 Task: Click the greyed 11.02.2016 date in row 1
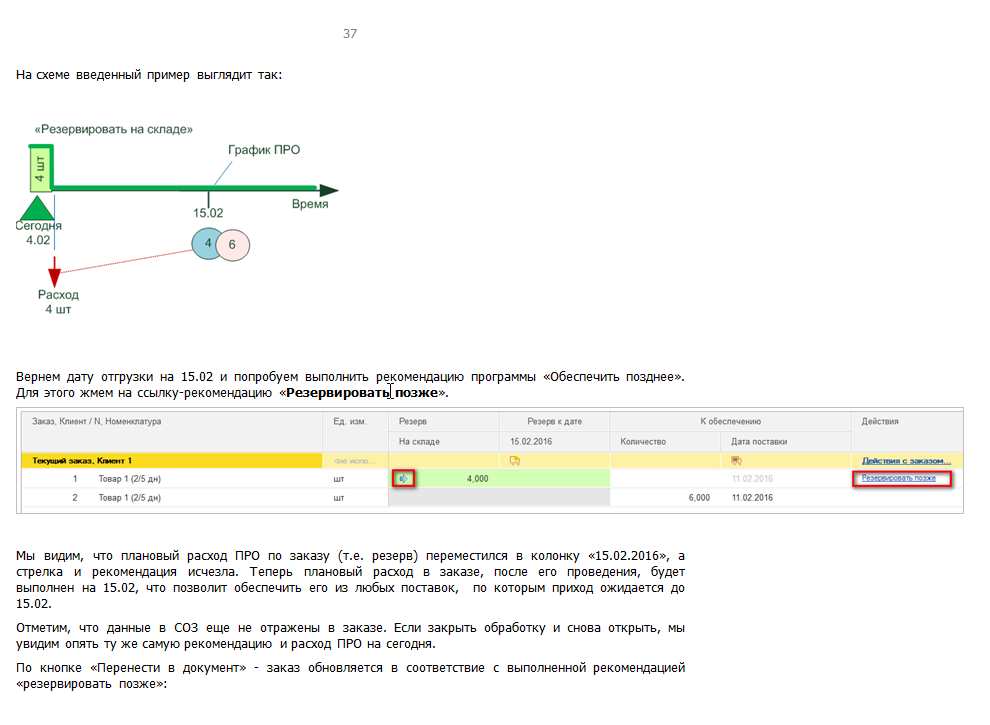(752, 479)
